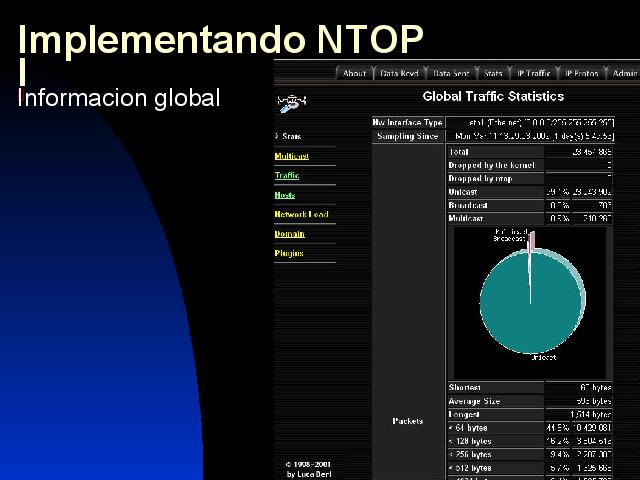
Task: Open the Data Sent tab
Action: pos(451,73)
